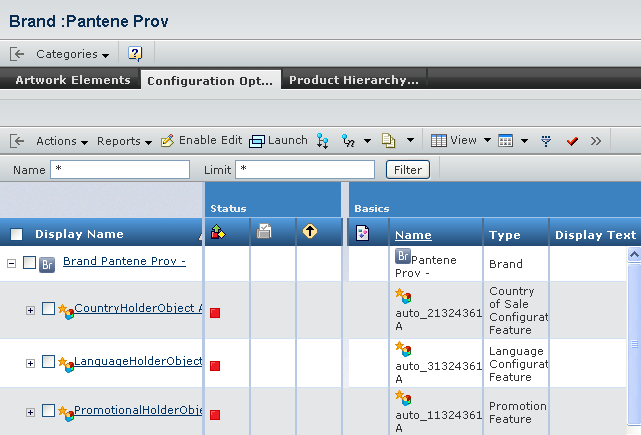Click the red checkmark toolbar icon
This screenshot has width=641, height=435.
tap(572, 141)
